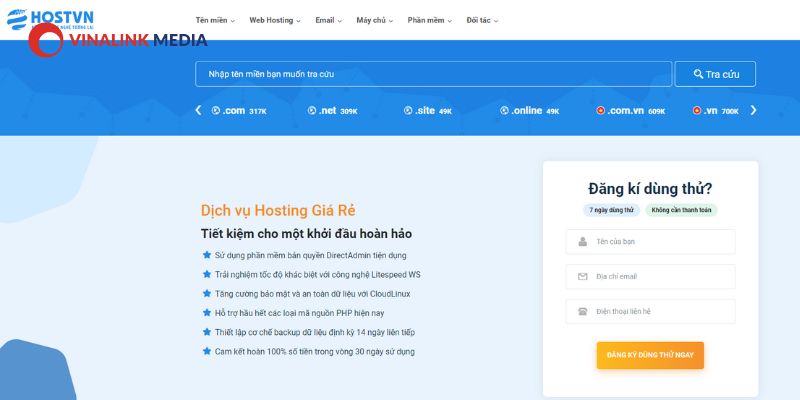
Task: Open the Đối tác menu
Action: coord(482,20)
